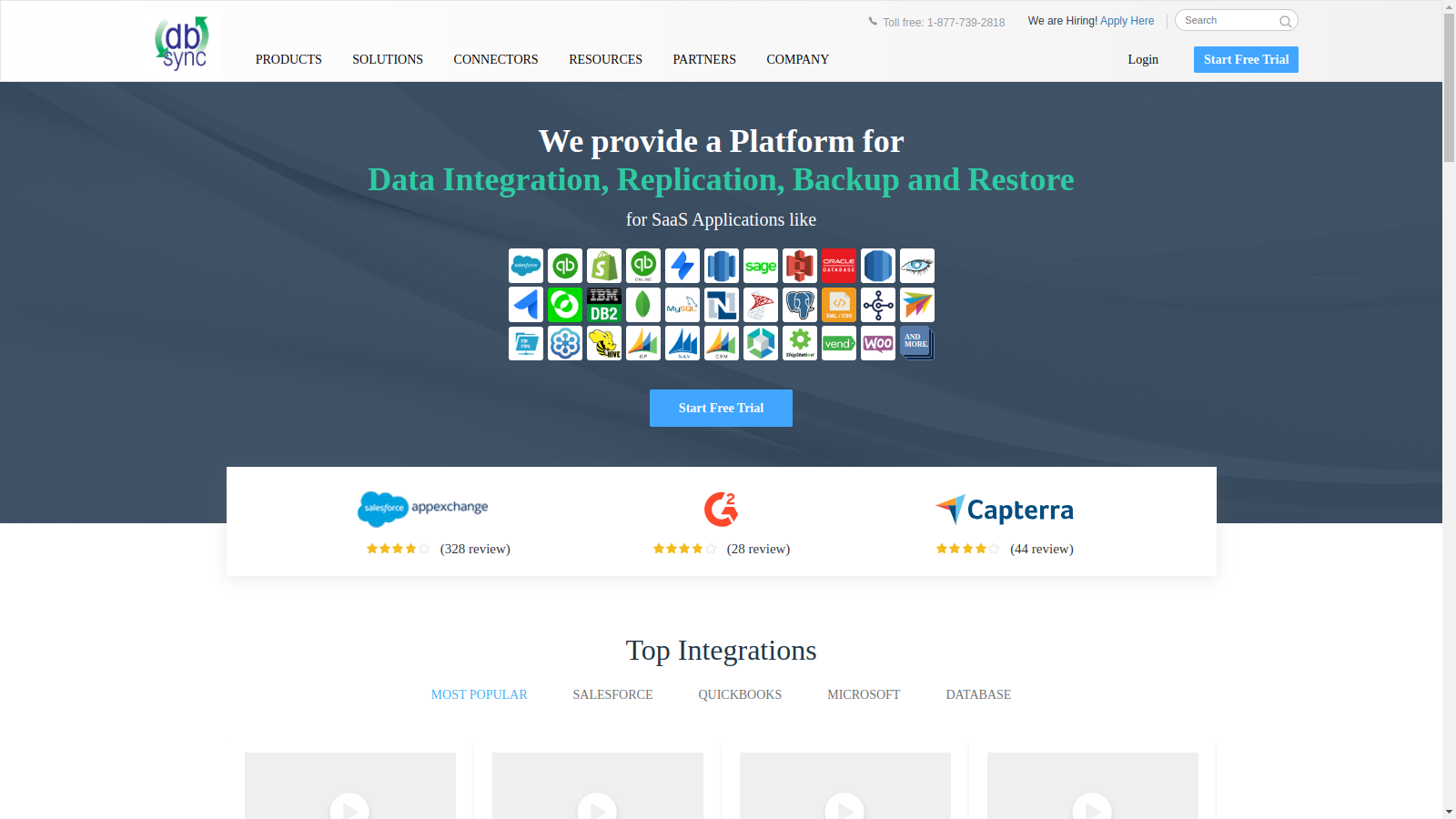Click the hero Start Free Trial button

coord(721,408)
